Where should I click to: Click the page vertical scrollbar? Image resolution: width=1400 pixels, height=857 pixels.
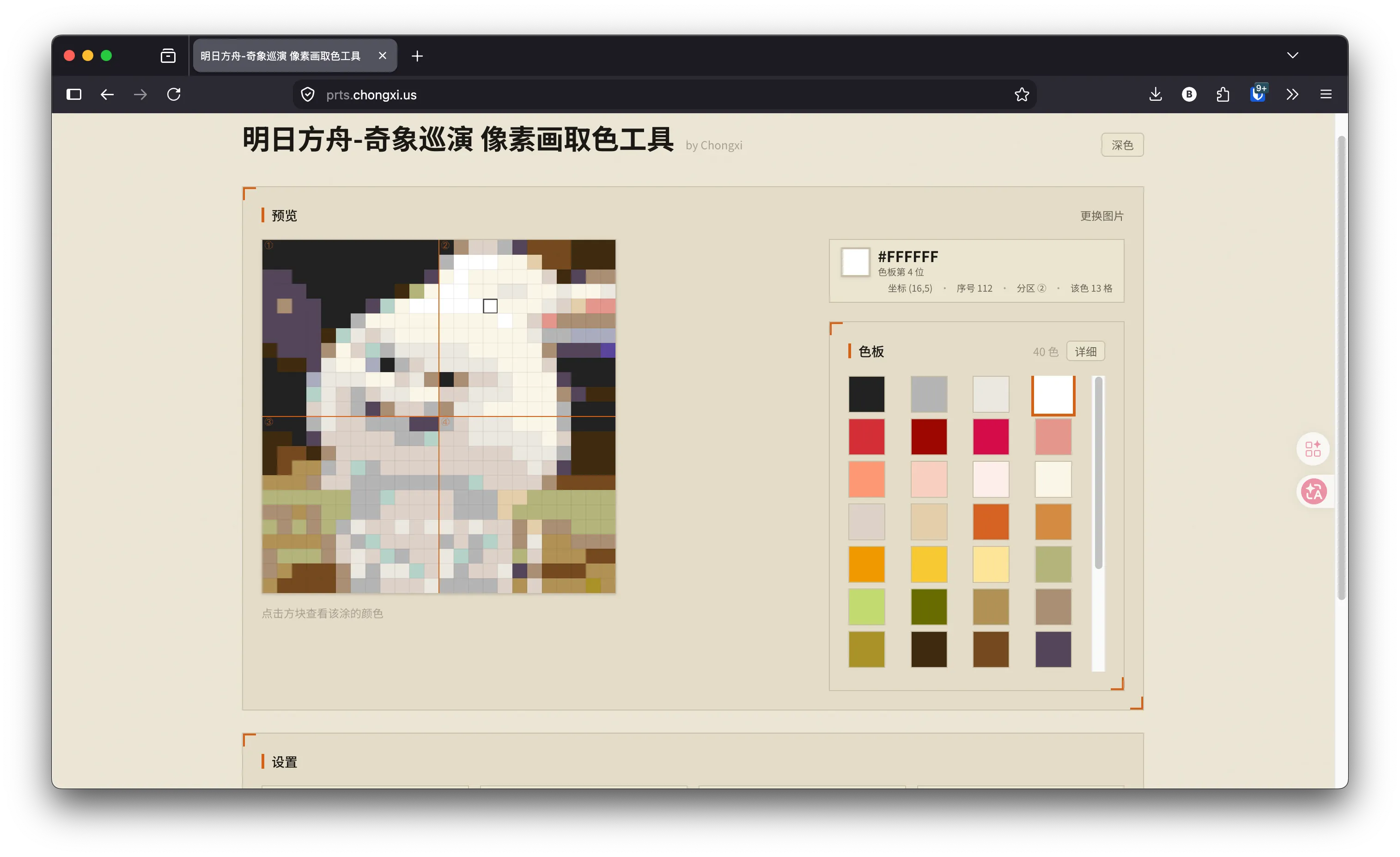1341,367
